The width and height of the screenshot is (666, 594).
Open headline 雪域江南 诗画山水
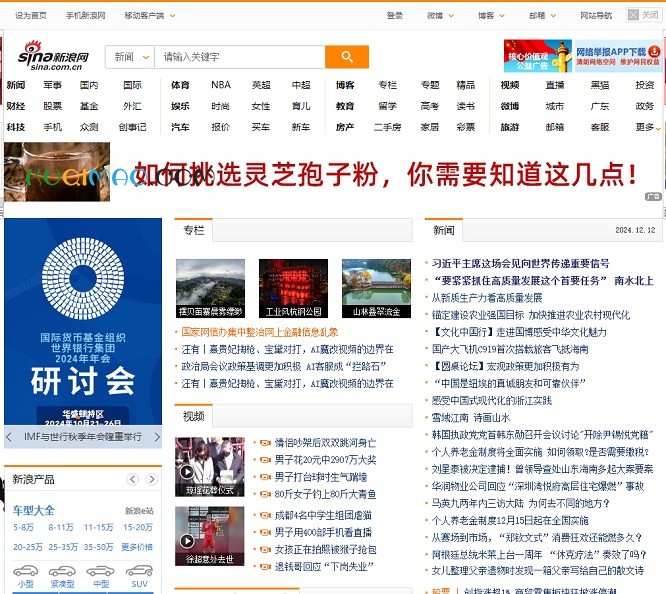[x=471, y=418]
